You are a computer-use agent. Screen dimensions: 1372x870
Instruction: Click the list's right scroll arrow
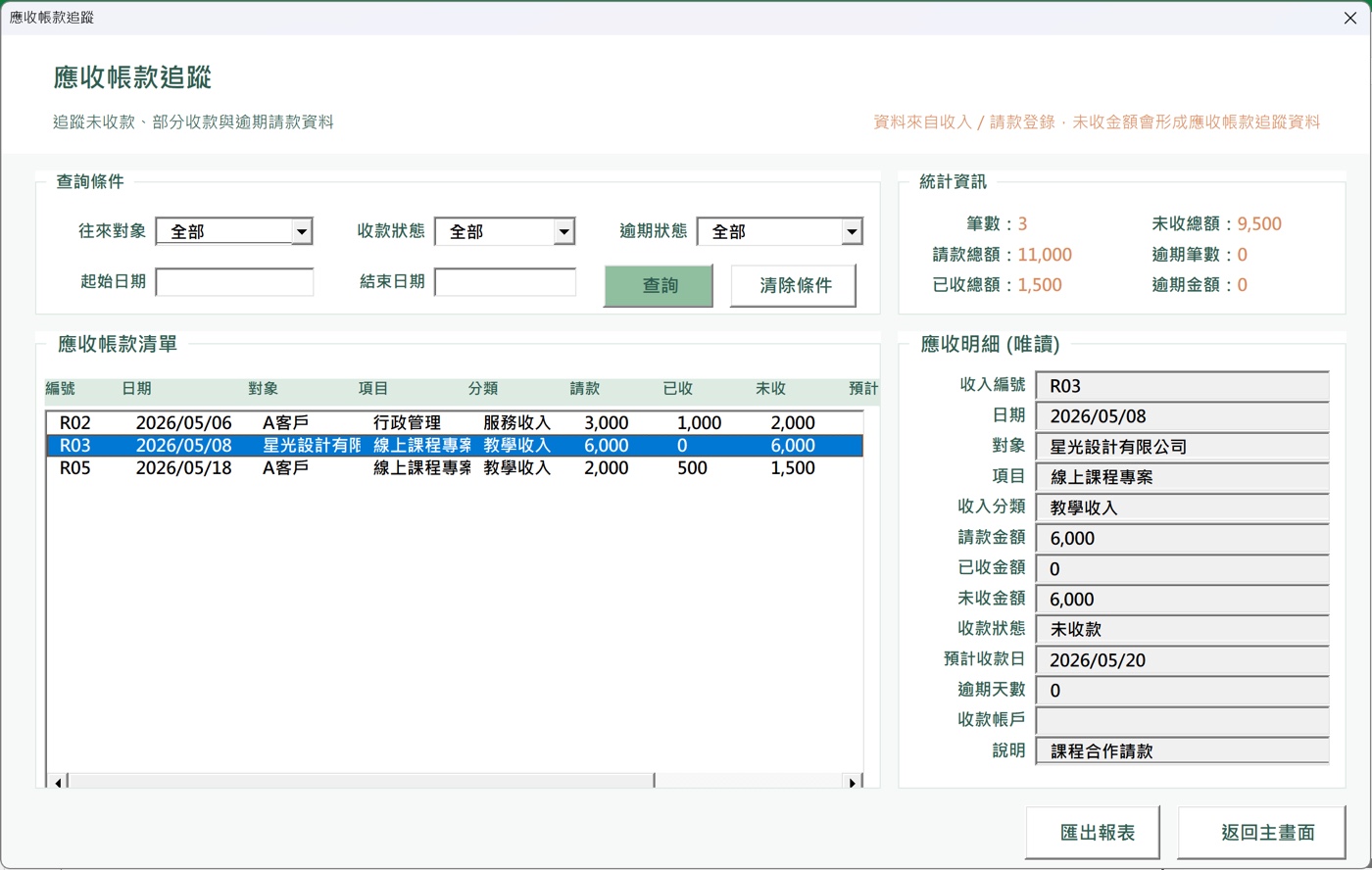tap(853, 781)
